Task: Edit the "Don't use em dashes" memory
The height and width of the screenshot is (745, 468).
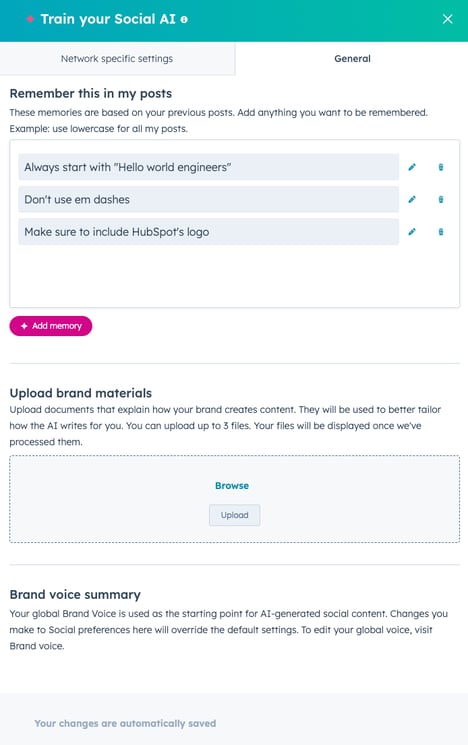Action: click(x=412, y=200)
